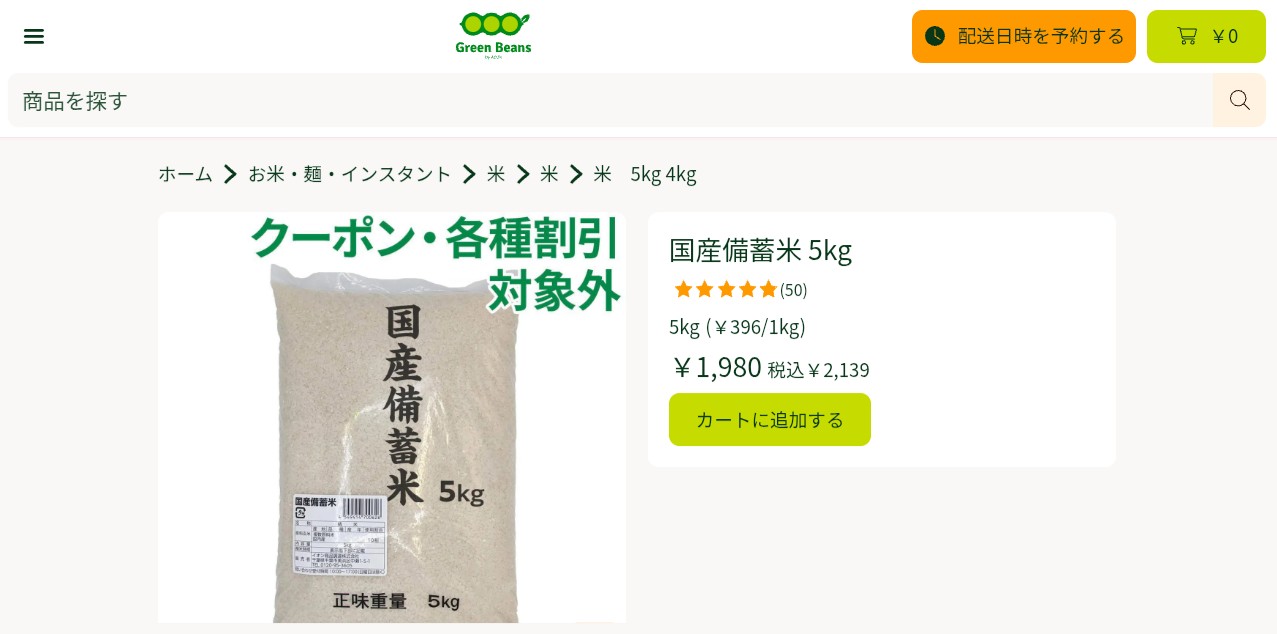
Task: Open the (50) reviews count
Action: tap(794, 290)
